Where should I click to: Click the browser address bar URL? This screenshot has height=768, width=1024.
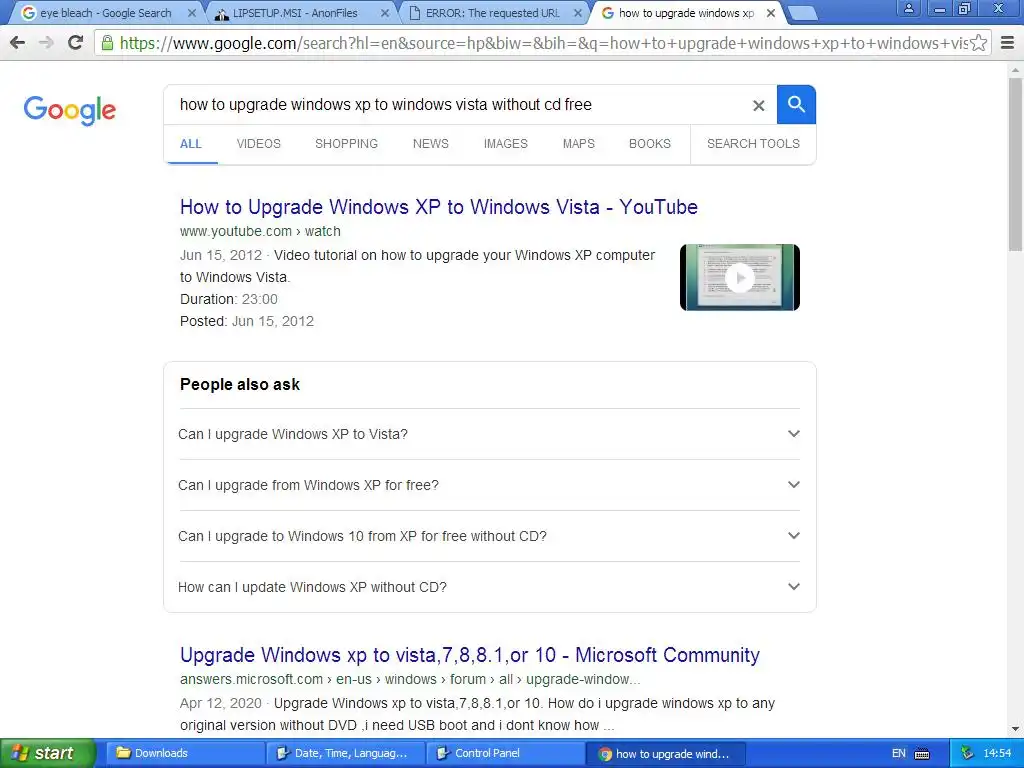pyautogui.click(x=542, y=43)
